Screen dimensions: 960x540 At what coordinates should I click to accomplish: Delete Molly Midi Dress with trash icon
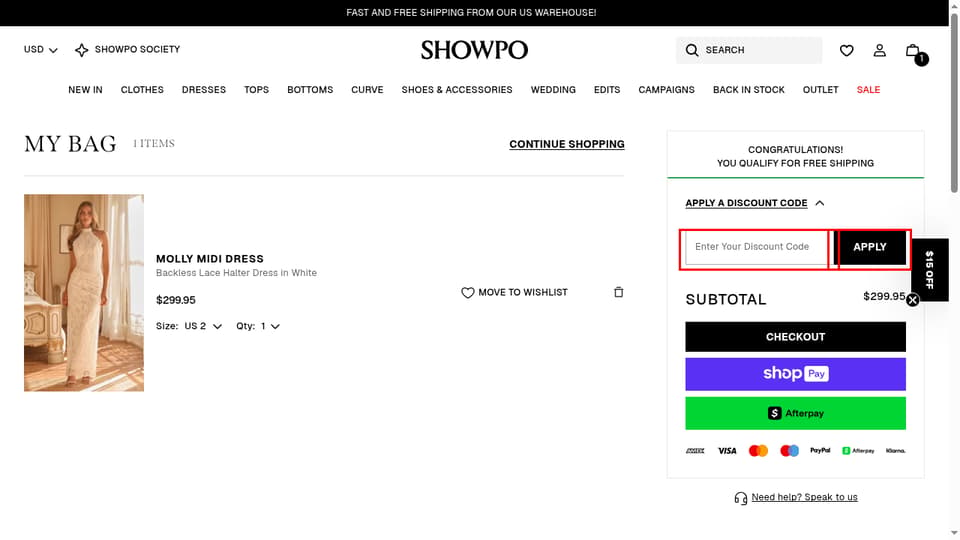coord(618,292)
